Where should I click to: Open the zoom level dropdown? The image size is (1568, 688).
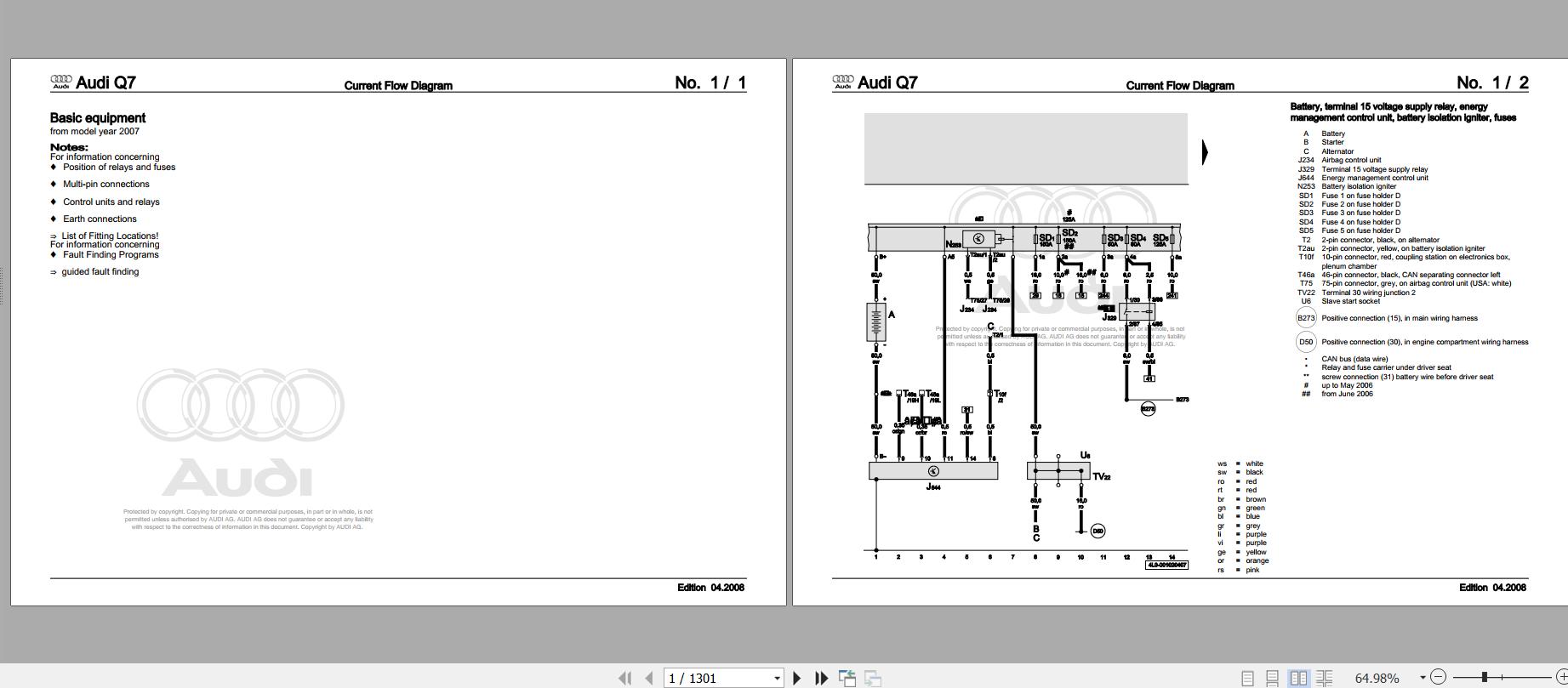[1422, 678]
